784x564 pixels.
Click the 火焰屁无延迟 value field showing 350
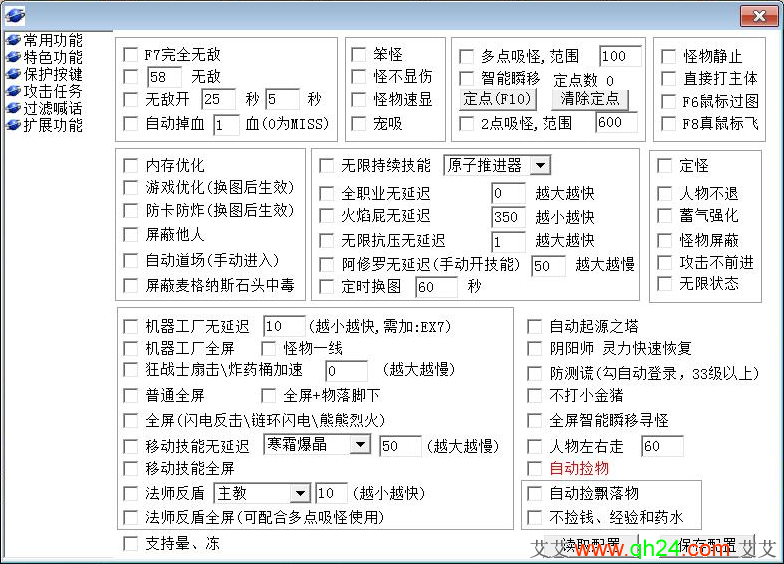[508, 216]
